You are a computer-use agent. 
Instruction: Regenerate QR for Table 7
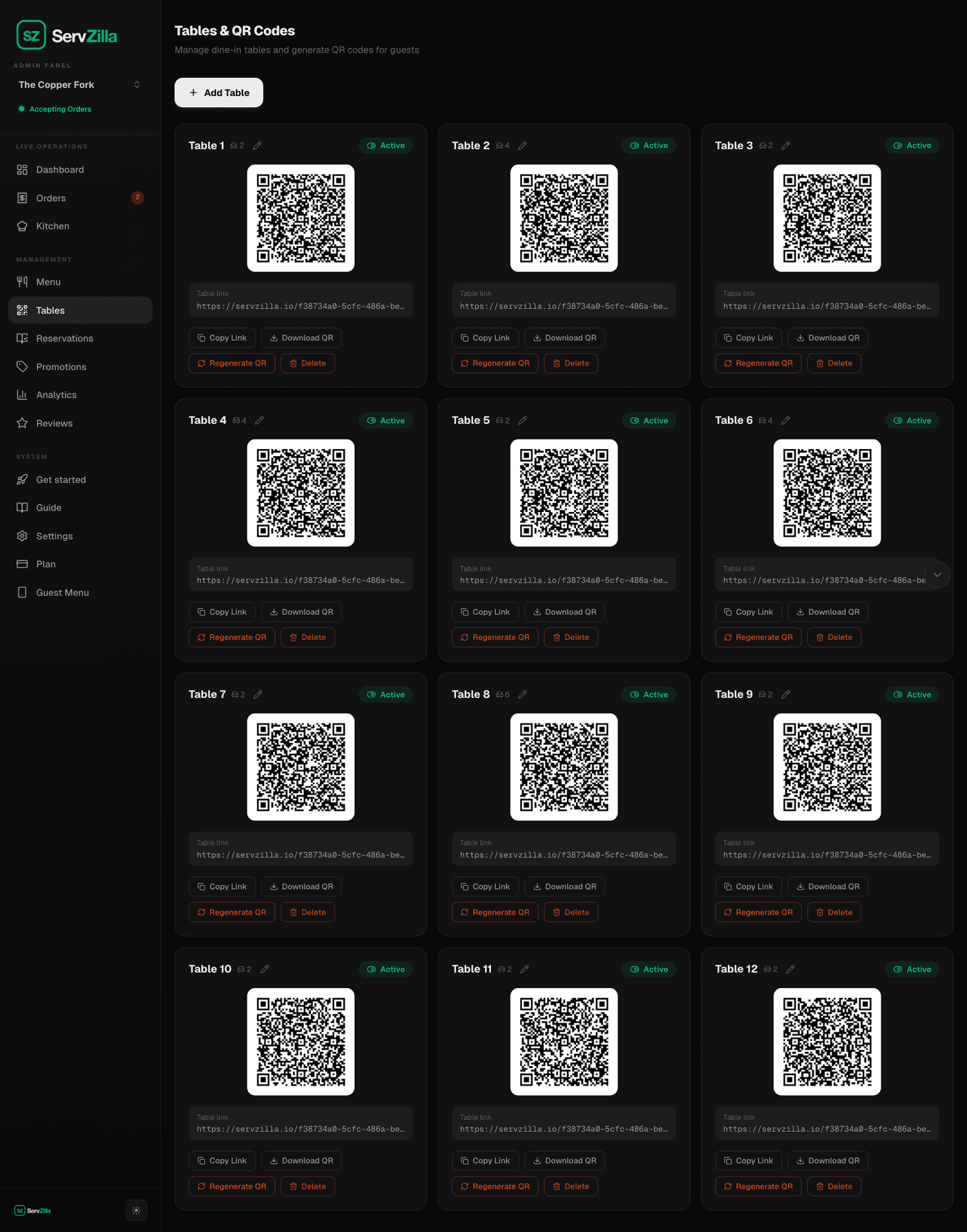click(x=232, y=912)
